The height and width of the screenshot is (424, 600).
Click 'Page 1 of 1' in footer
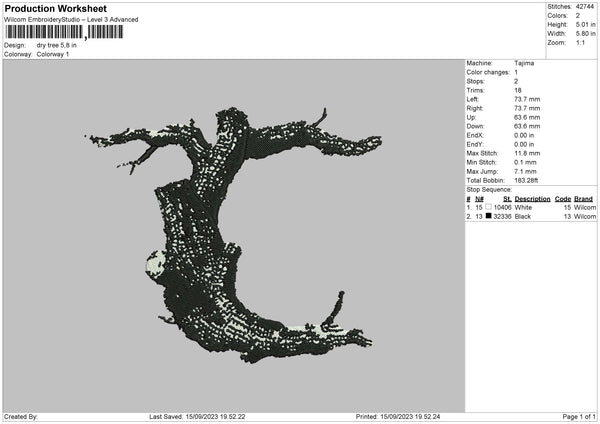[579, 416]
